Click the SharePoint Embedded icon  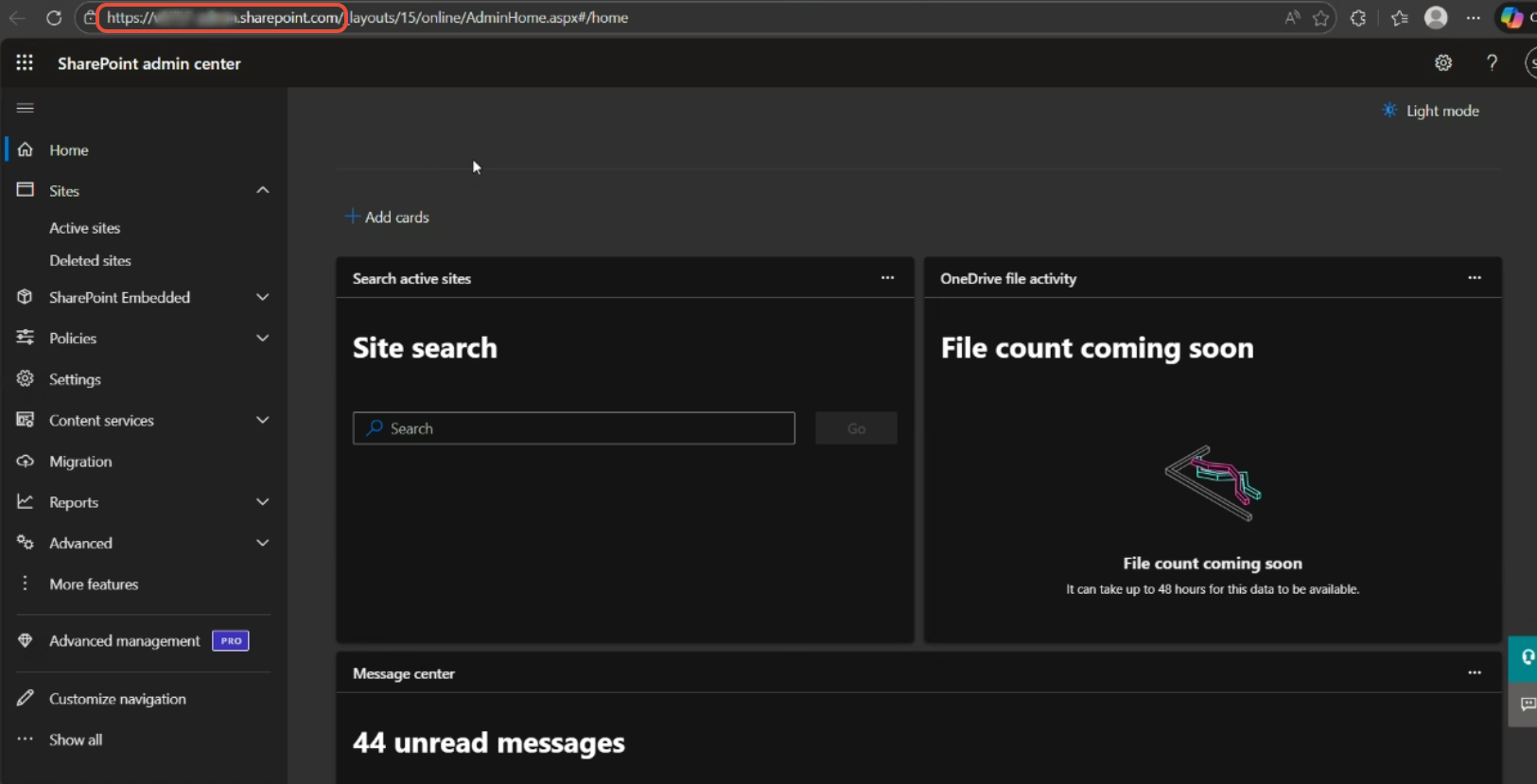click(26, 297)
